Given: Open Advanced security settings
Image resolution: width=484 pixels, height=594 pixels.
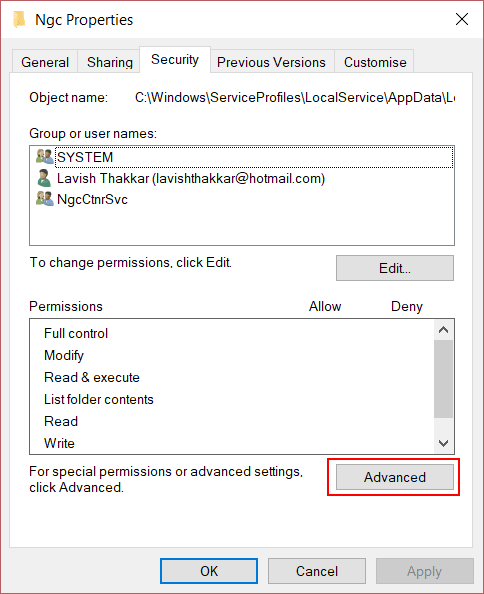Looking at the screenshot, I should point(395,477).
